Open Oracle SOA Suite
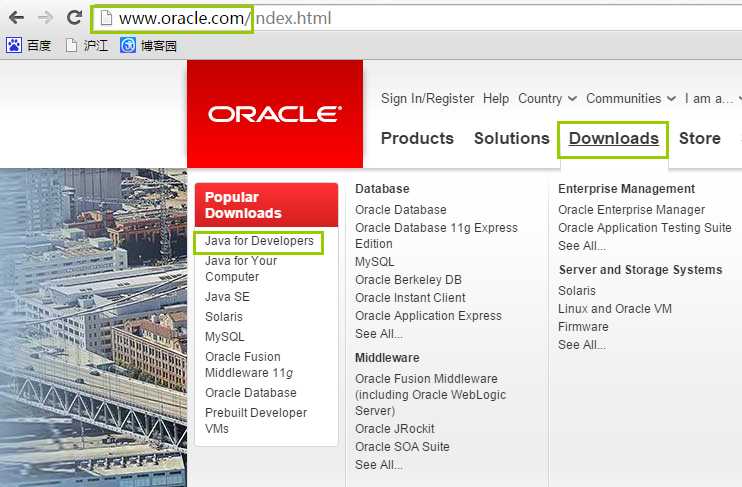 click(402, 447)
